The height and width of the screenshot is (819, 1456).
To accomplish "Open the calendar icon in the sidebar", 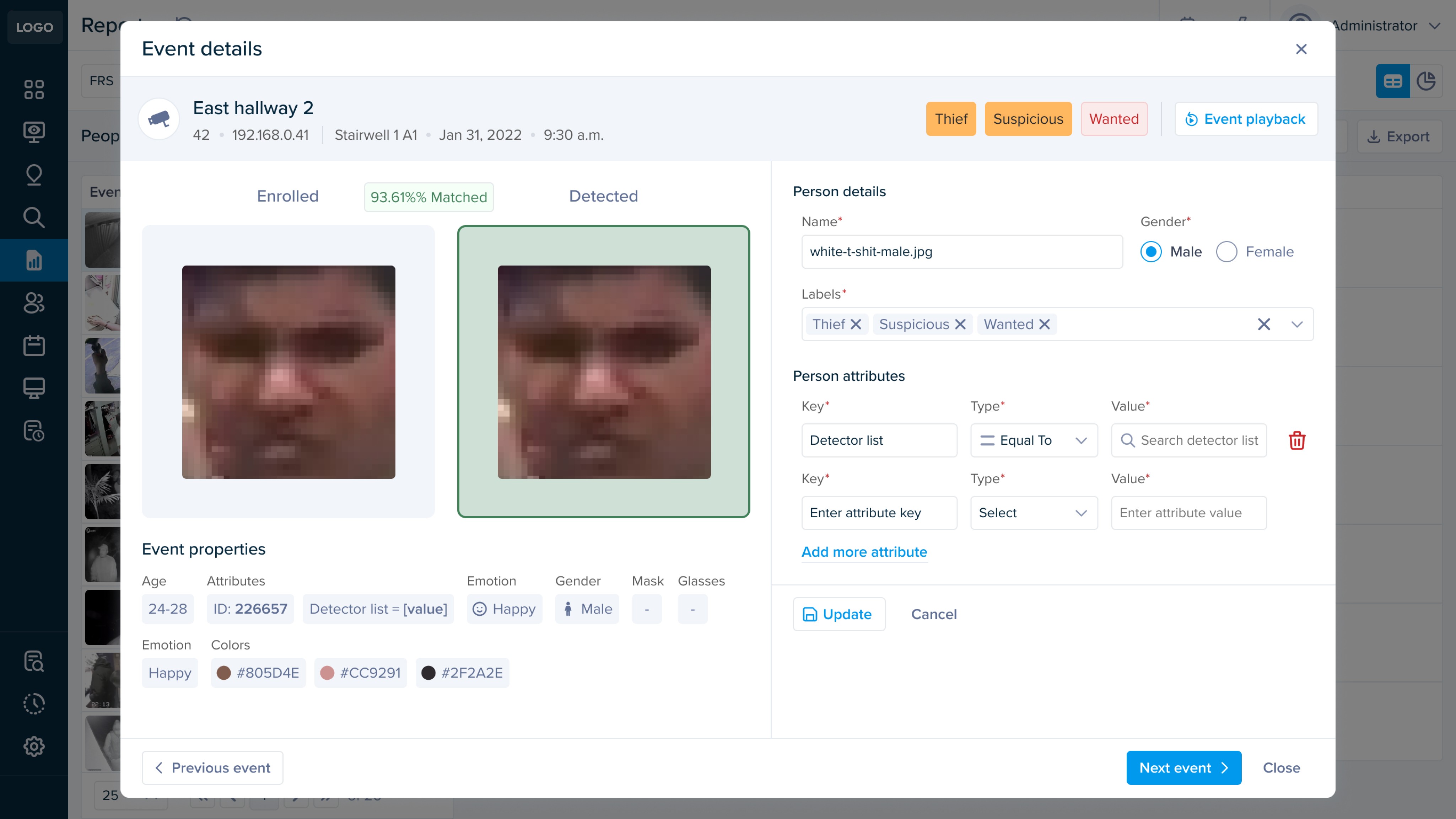I will point(34,345).
